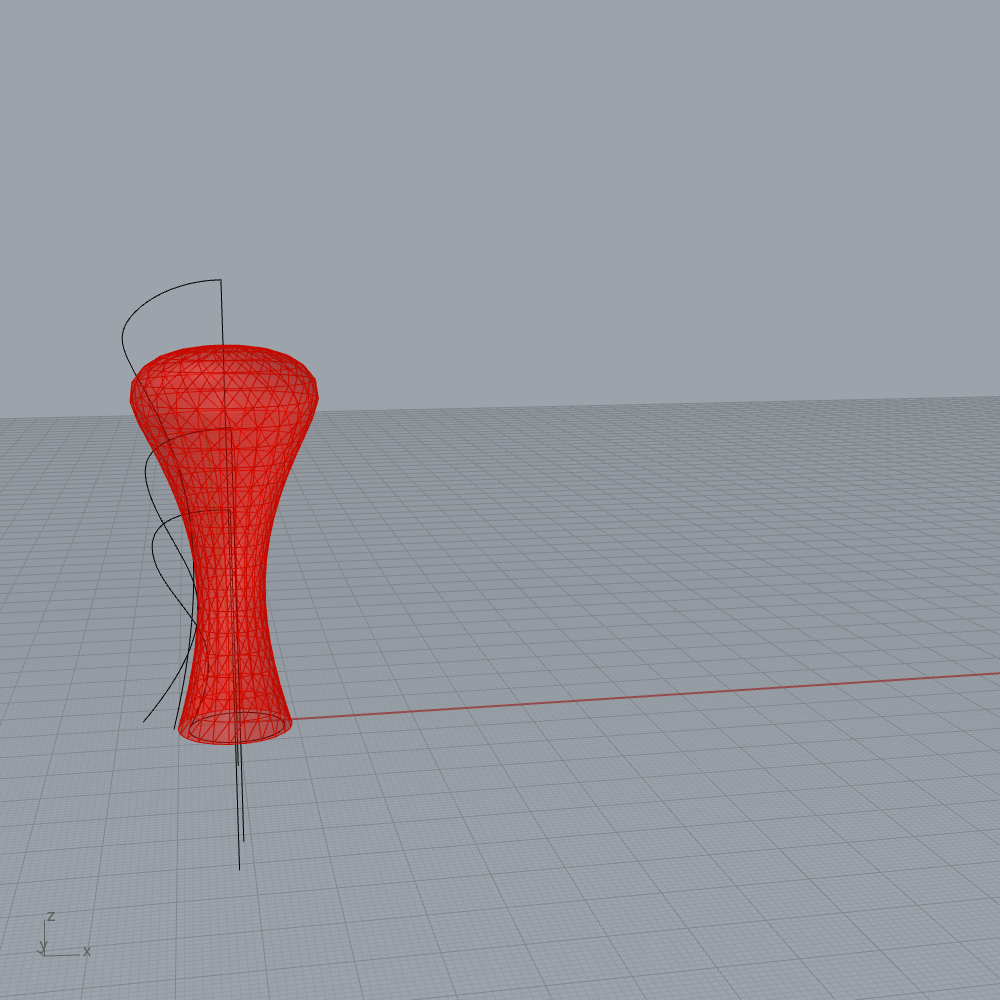
Task: Click the Y label on the axes icon
Action: click(x=43, y=945)
